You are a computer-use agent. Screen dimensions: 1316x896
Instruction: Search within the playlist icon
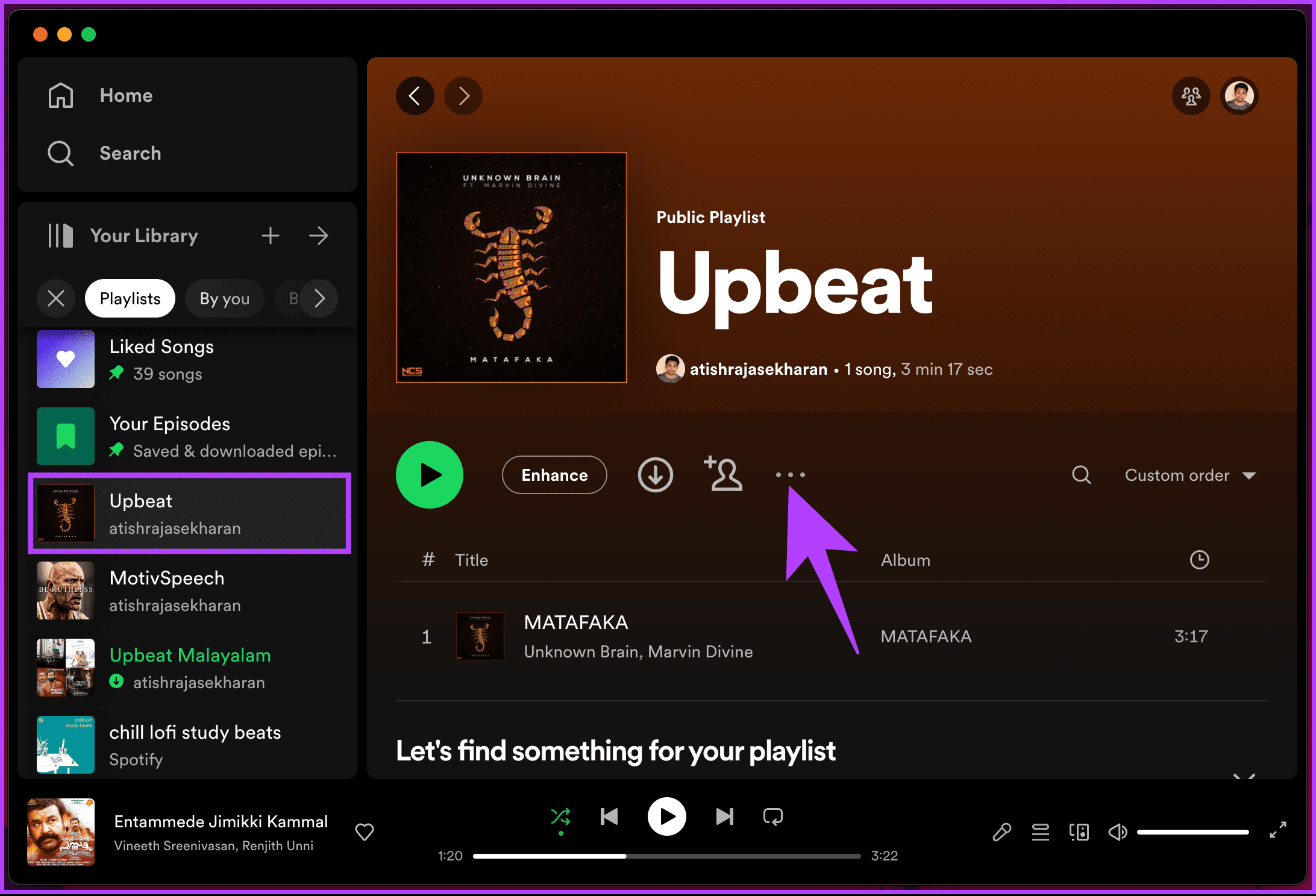click(1082, 475)
